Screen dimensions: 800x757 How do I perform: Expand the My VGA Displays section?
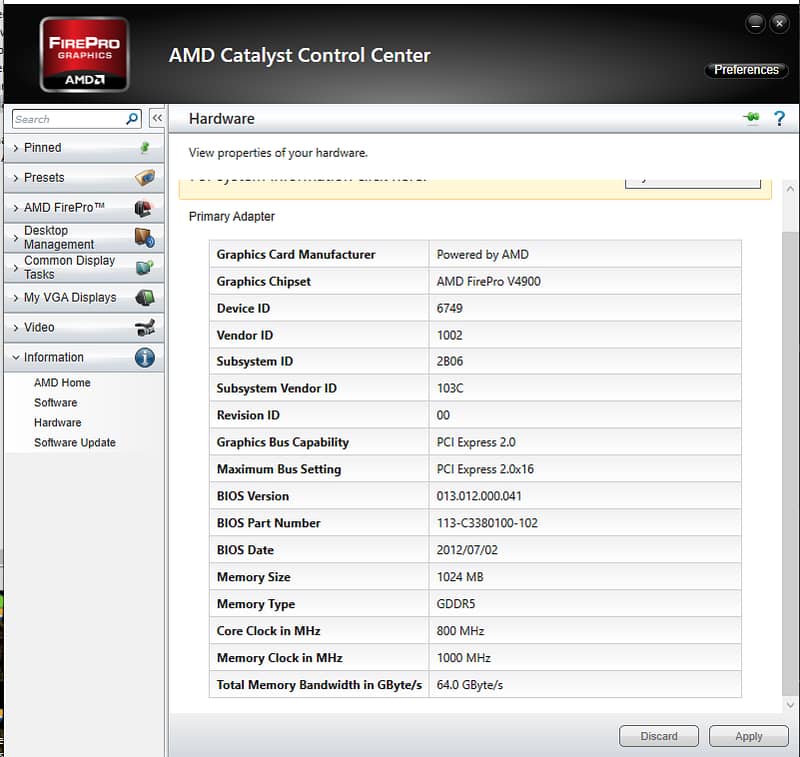click(16, 298)
